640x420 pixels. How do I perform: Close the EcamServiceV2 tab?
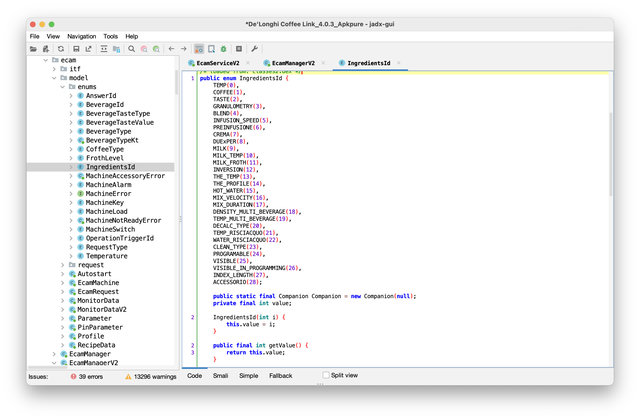click(x=248, y=63)
